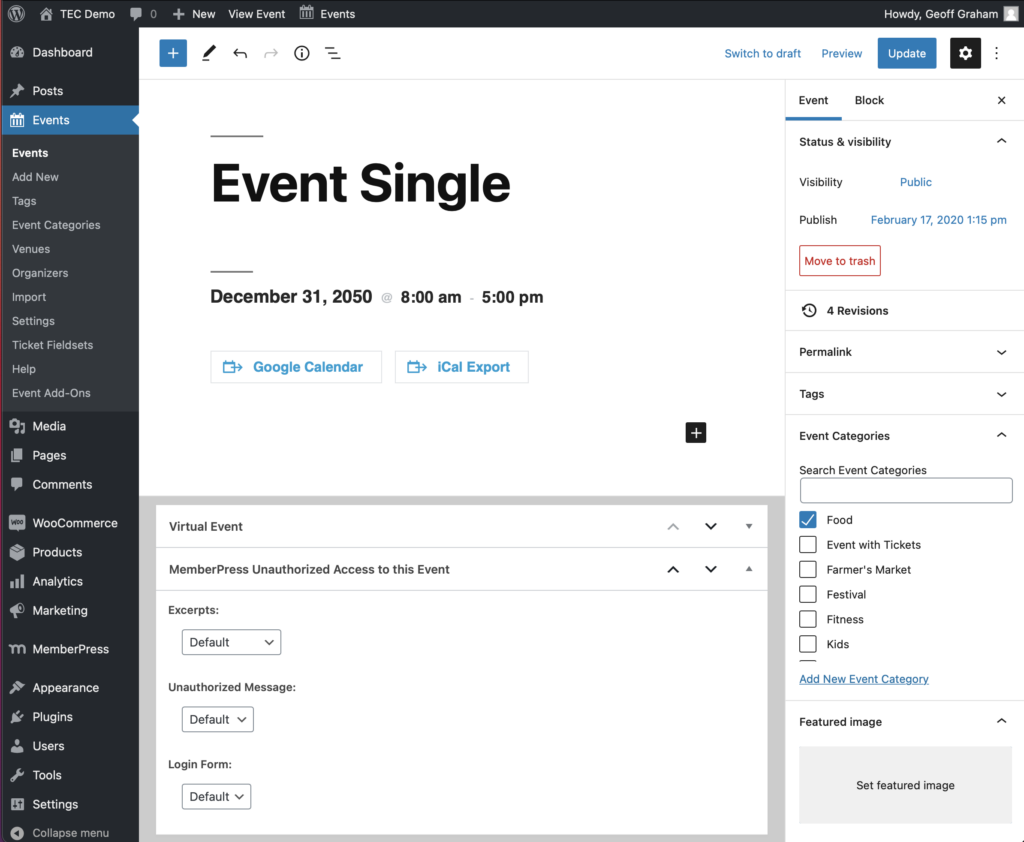The height and width of the screenshot is (842, 1024).
Task: Click the Search Event Categories field
Action: [906, 490]
